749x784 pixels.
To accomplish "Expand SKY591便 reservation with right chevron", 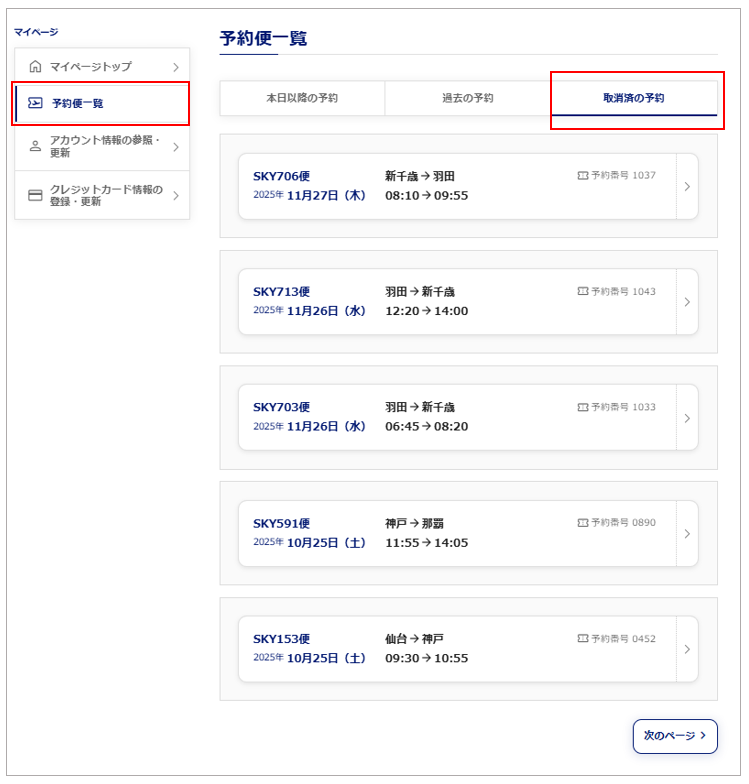I will click(x=687, y=534).
